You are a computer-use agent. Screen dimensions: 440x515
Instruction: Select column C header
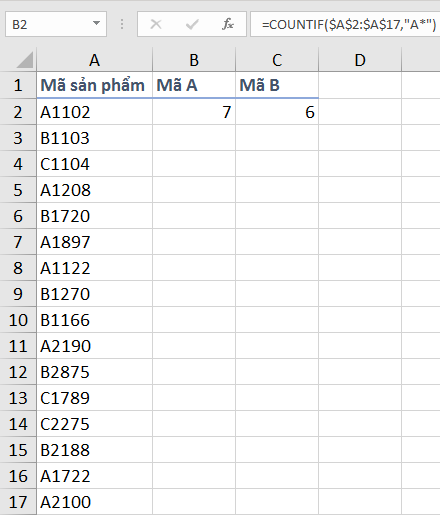(x=277, y=60)
